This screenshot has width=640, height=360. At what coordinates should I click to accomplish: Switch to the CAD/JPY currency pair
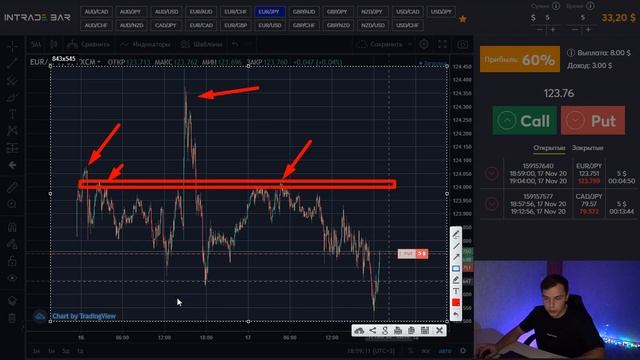click(x=166, y=25)
